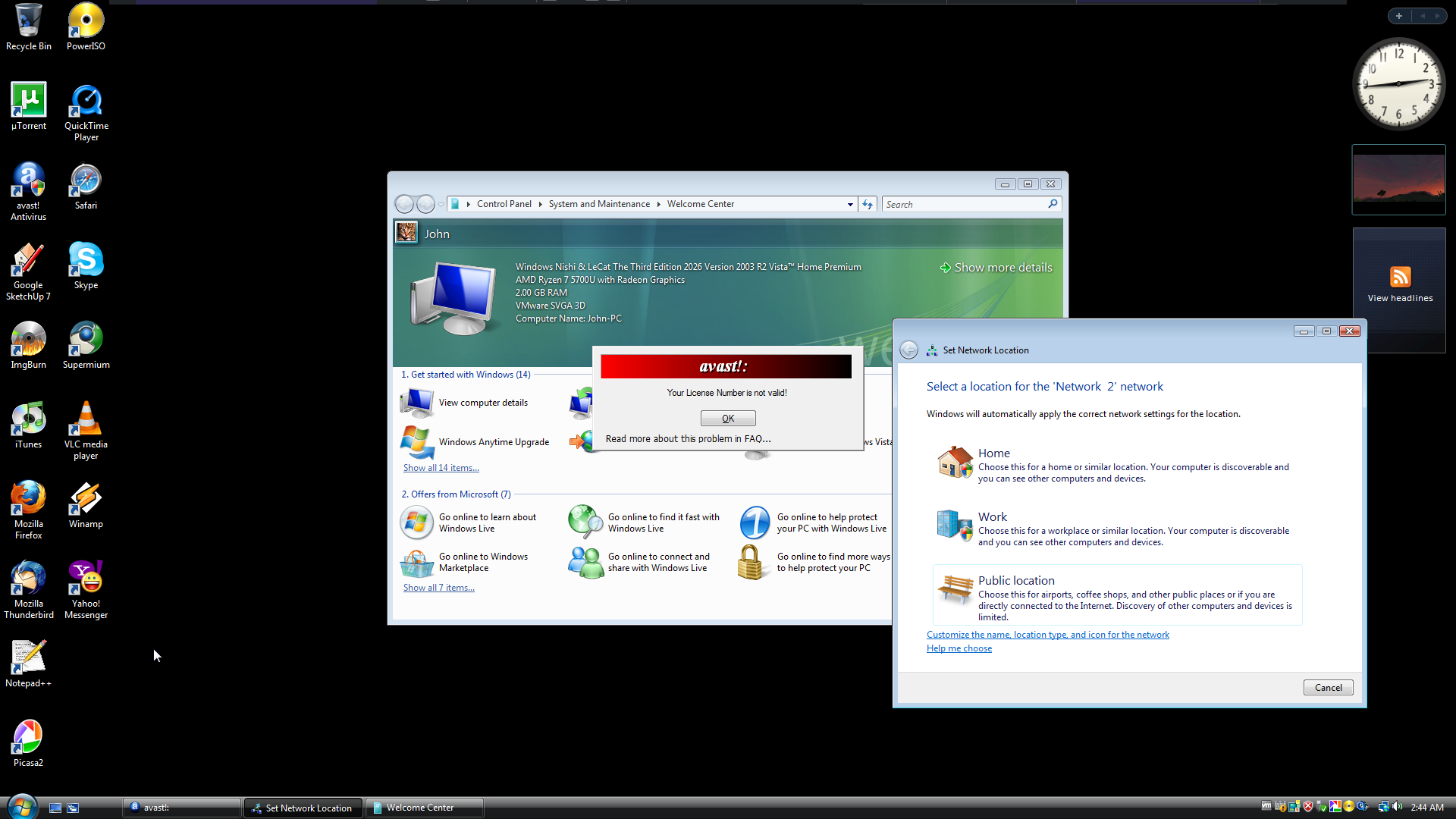Cancel the Set Network Location dialog
This screenshot has width=1456, height=819.
coord(1328,688)
